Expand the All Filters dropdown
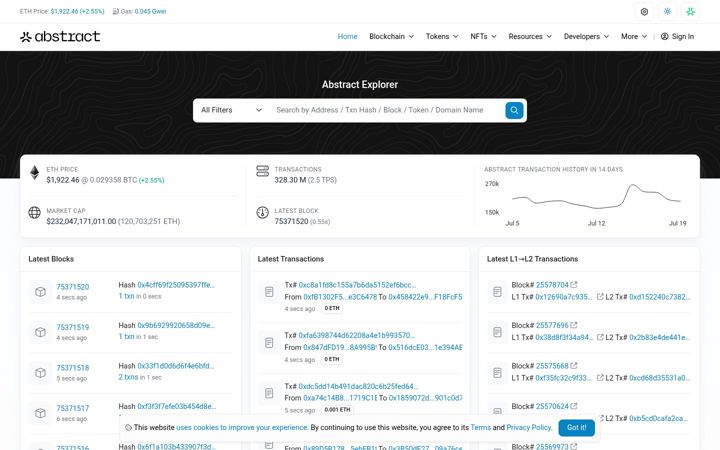Screen dimensions: 720x450 click(231, 110)
